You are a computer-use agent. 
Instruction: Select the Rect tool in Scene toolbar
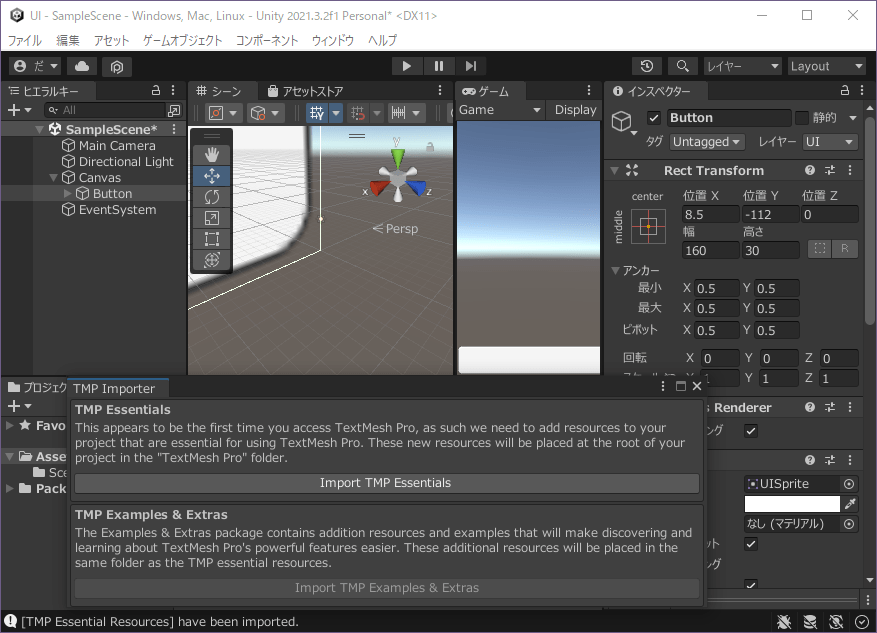pos(211,239)
